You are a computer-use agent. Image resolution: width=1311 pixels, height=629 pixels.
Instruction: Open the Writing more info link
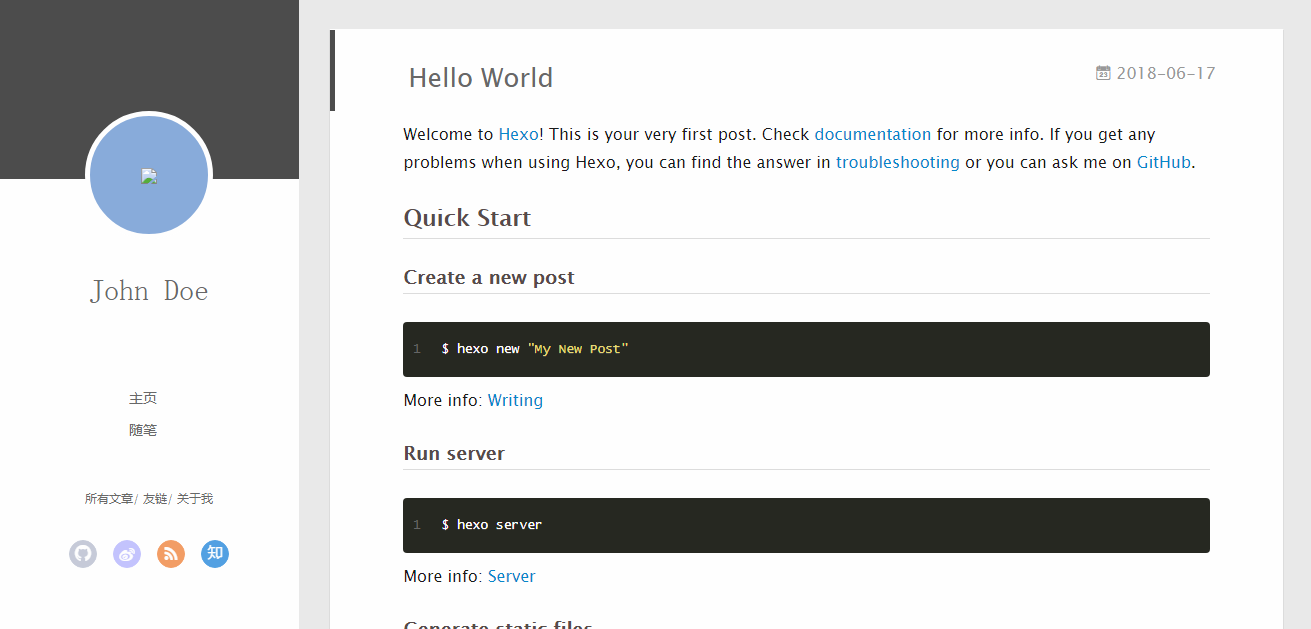(515, 400)
